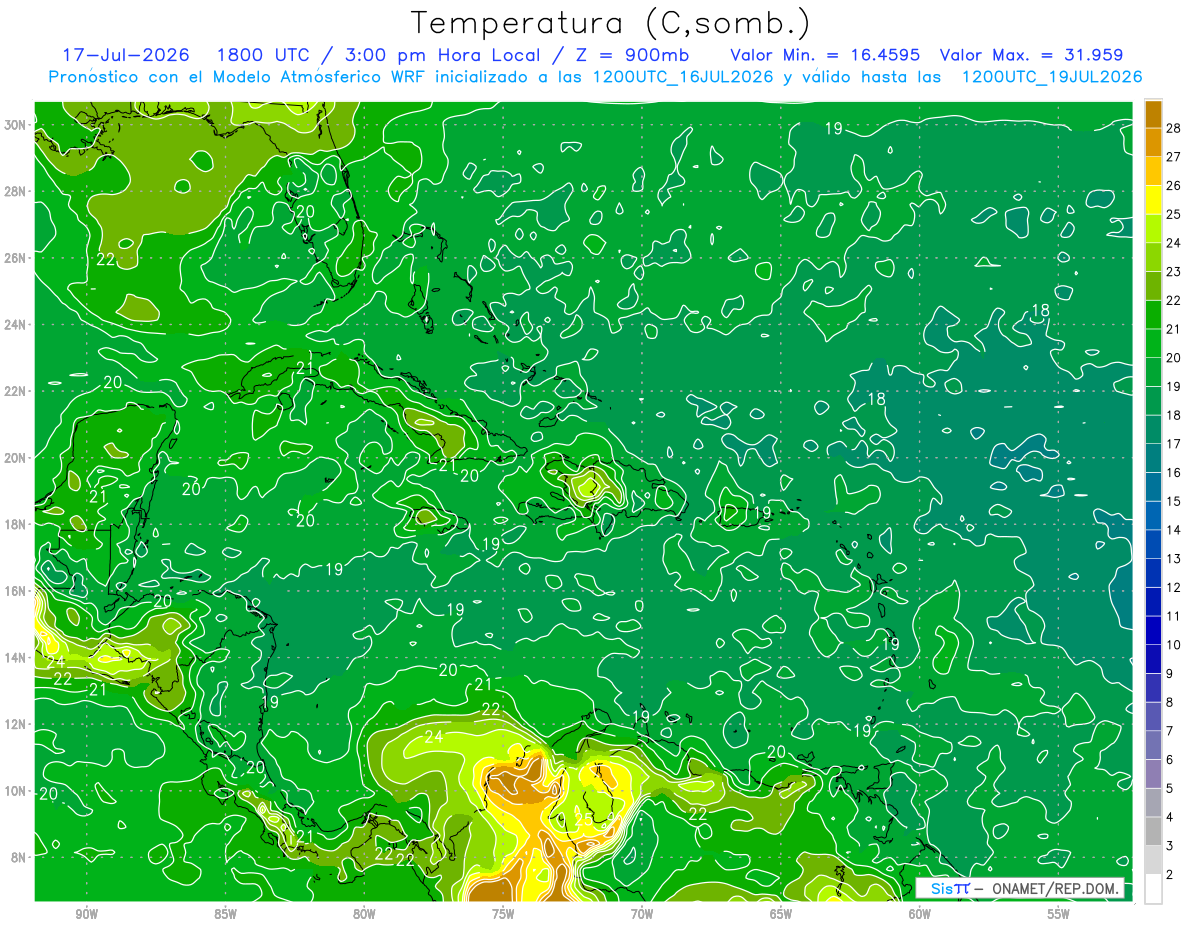Click the orange swatch between 27 and 28
The width and height of the screenshot is (1200, 927).
pyautogui.click(x=1153, y=141)
